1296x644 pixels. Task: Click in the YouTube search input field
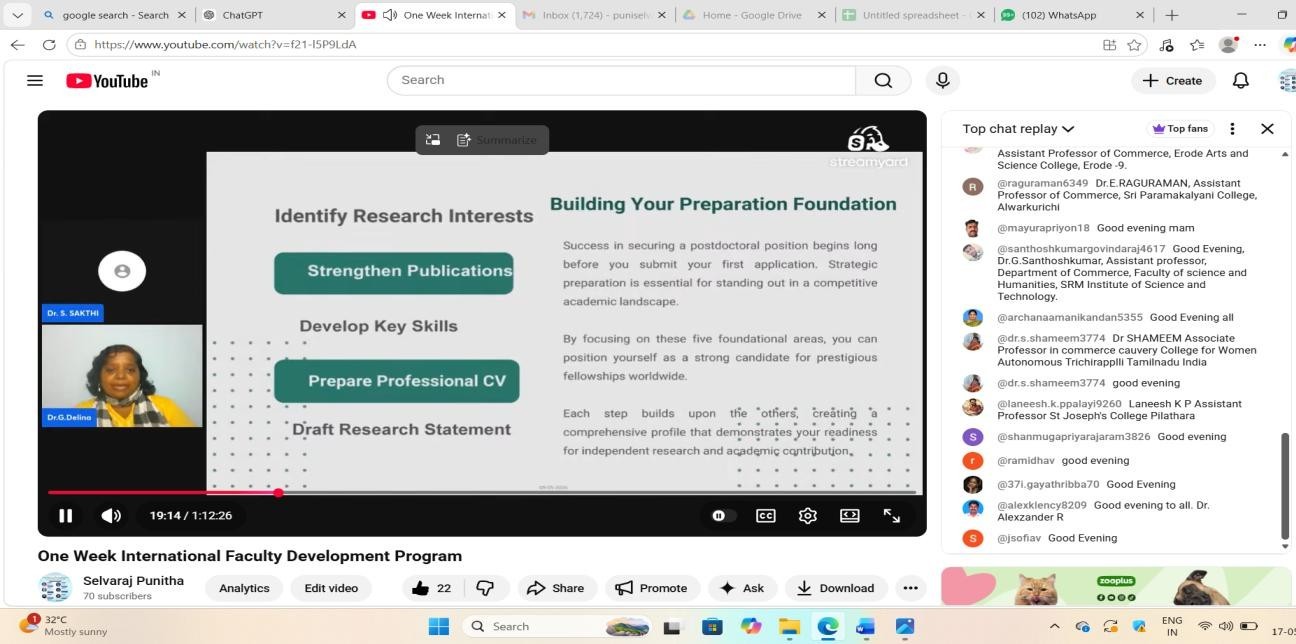(620, 80)
